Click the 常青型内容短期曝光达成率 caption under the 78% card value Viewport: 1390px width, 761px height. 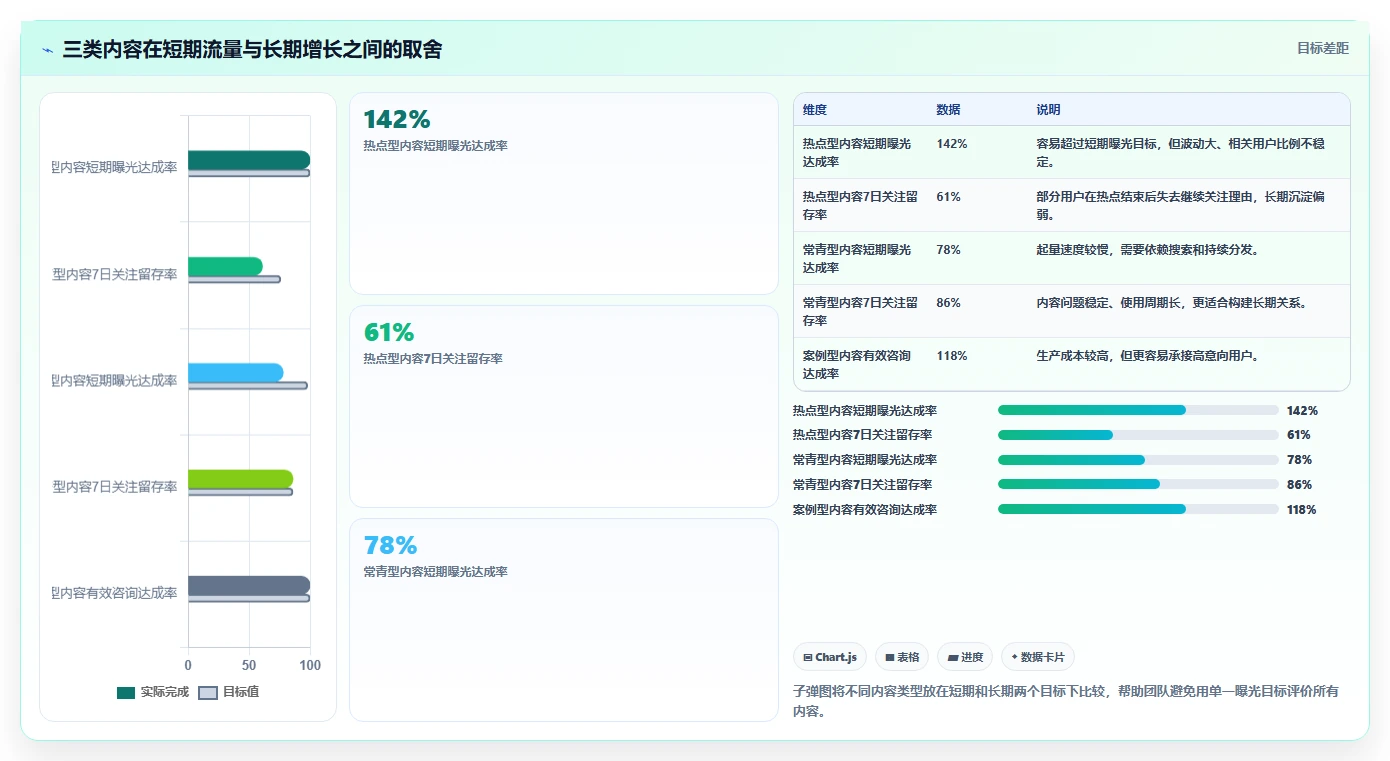point(436,572)
